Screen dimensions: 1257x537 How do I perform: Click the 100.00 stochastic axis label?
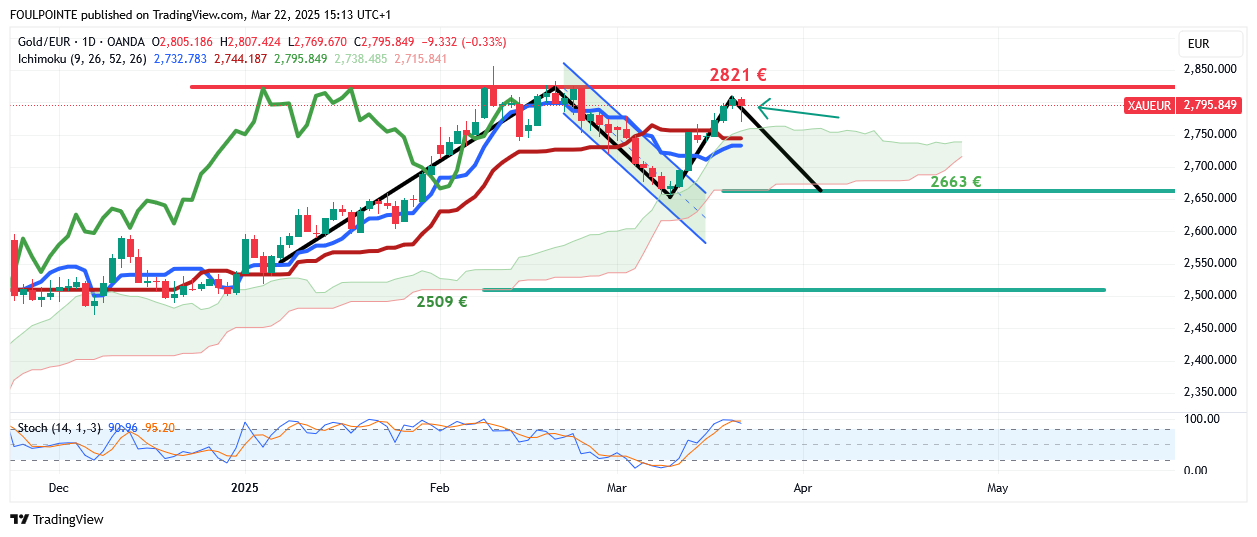click(1201, 419)
